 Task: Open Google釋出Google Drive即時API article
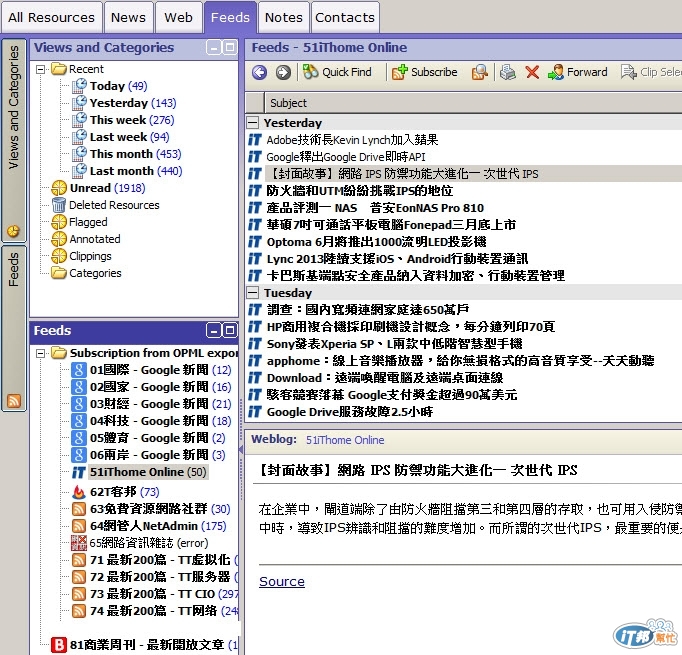(x=346, y=157)
